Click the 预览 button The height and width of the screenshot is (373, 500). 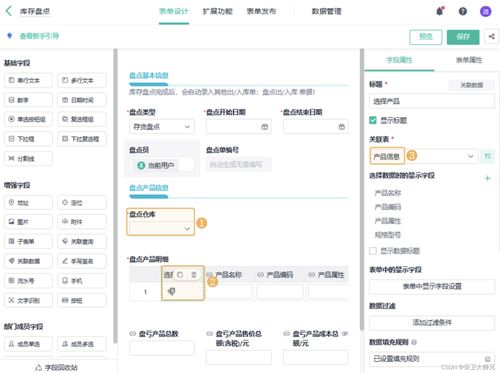point(426,37)
